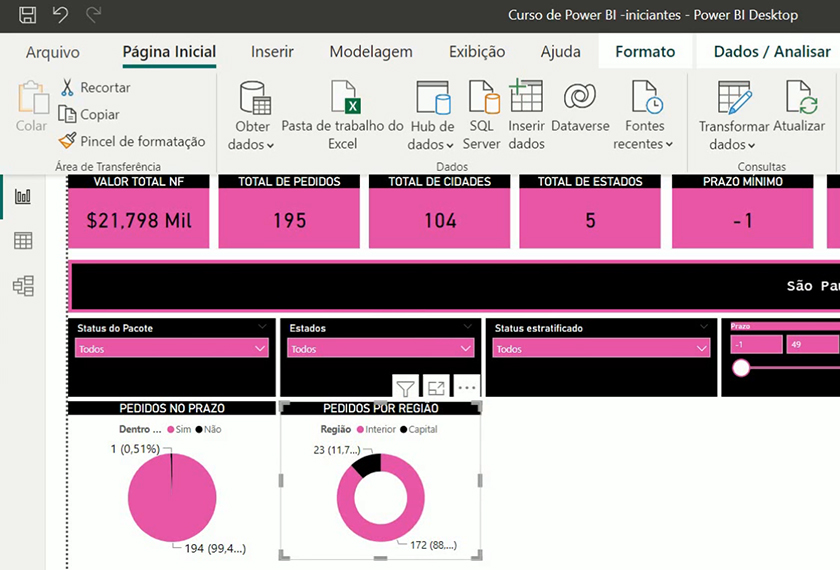Switch to the Modelagem tab
The width and height of the screenshot is (840, 570).
(x=370, y=52)
